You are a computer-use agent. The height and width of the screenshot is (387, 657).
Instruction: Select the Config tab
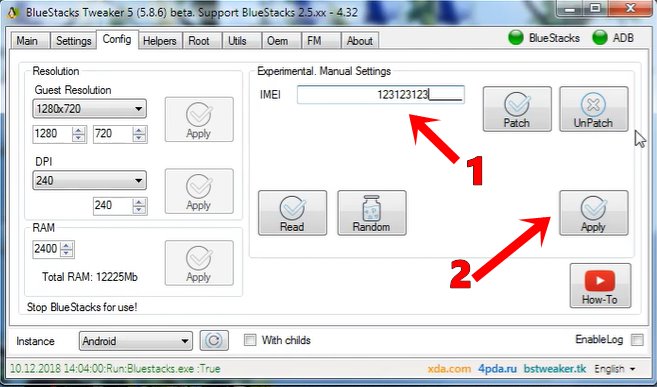point(117,39)
